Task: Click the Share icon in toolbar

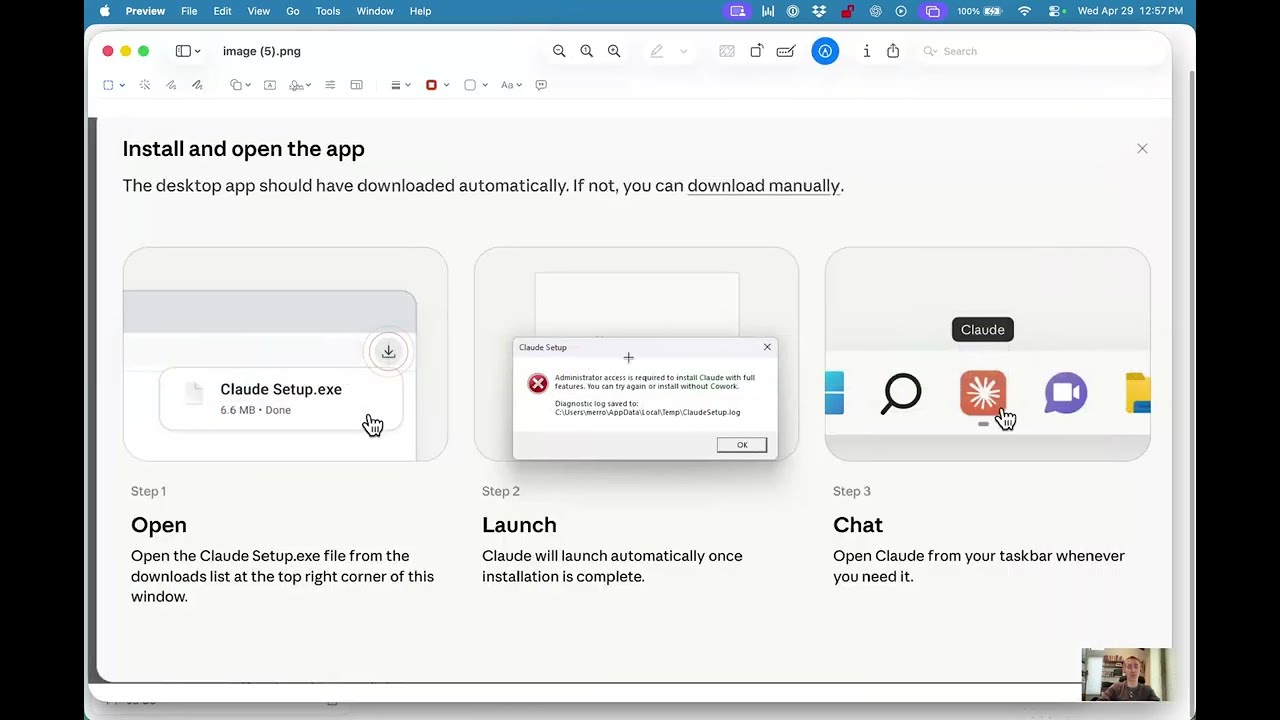Action: tap(893, 51)
